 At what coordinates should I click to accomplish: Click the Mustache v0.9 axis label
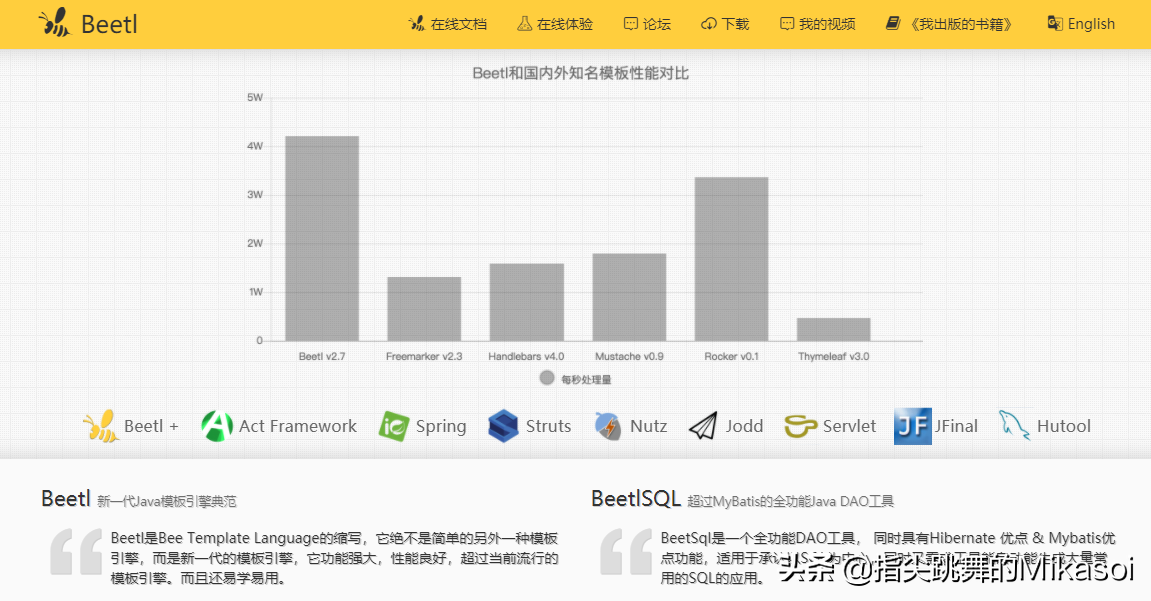point(629,356)
